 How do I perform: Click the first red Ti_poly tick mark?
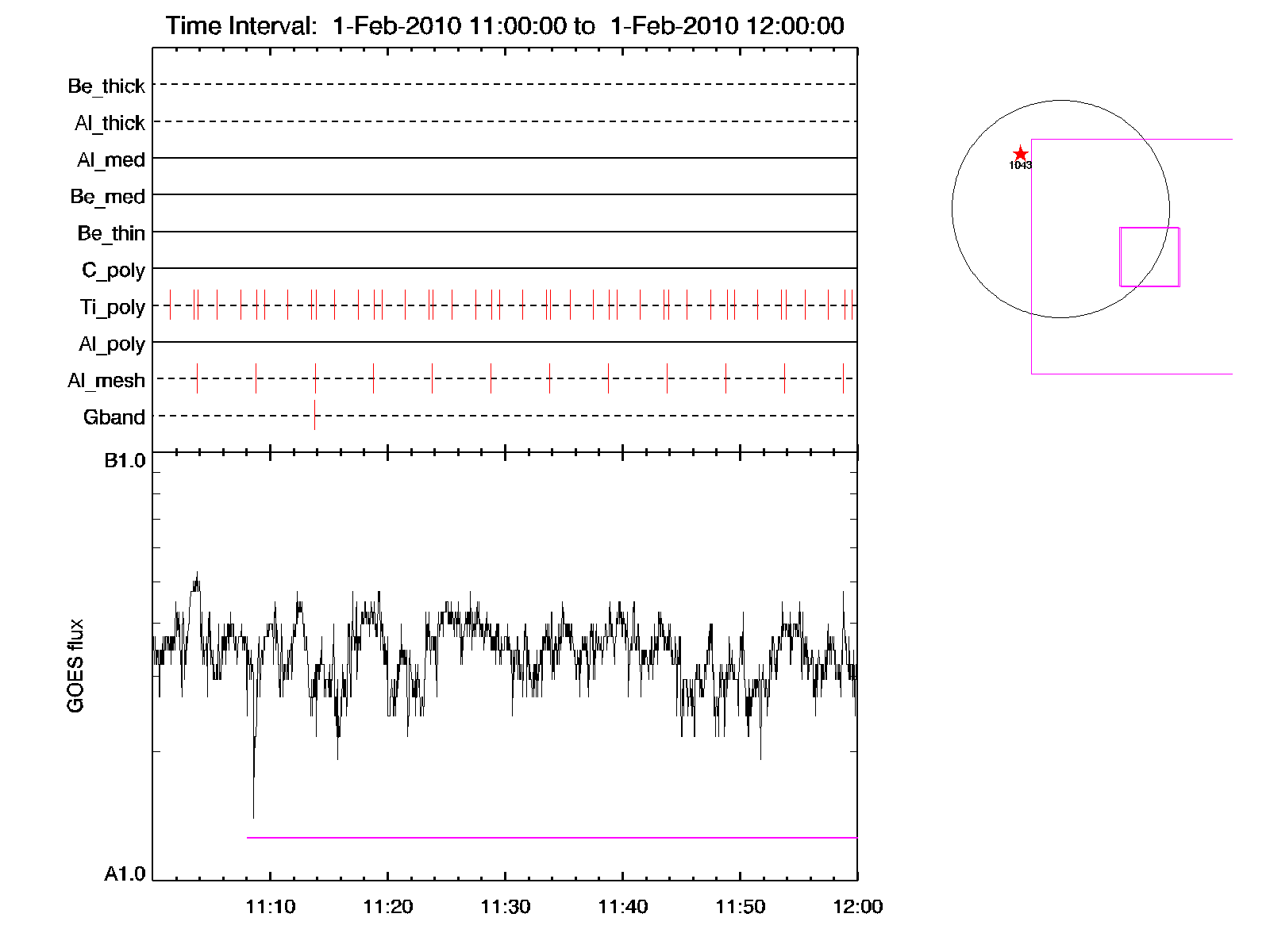170,305
